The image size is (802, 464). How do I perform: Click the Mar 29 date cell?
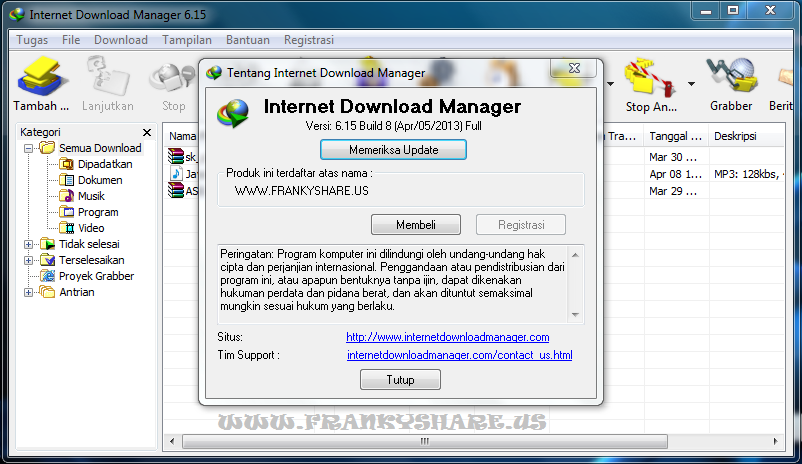[x=673, y=191]
